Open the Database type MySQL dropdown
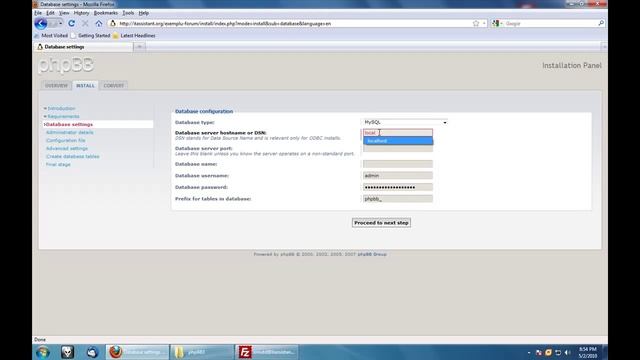 (x=404, y=122)
